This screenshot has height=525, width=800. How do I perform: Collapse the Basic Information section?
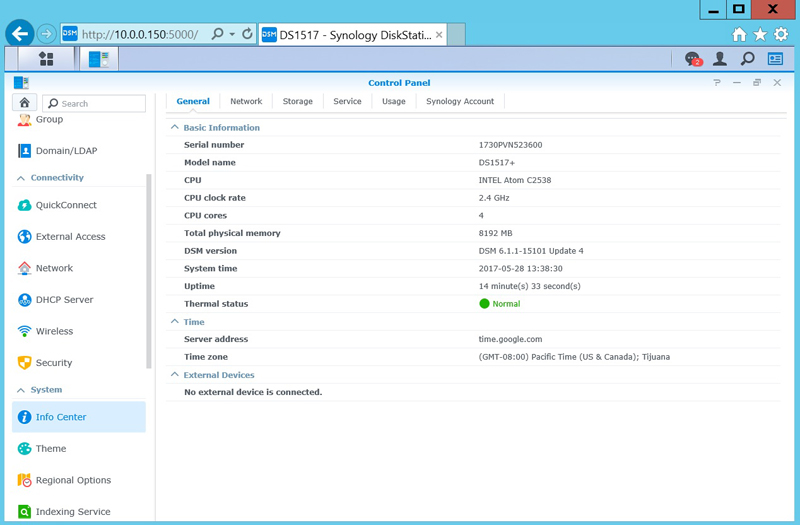click(x=175, y=128)
